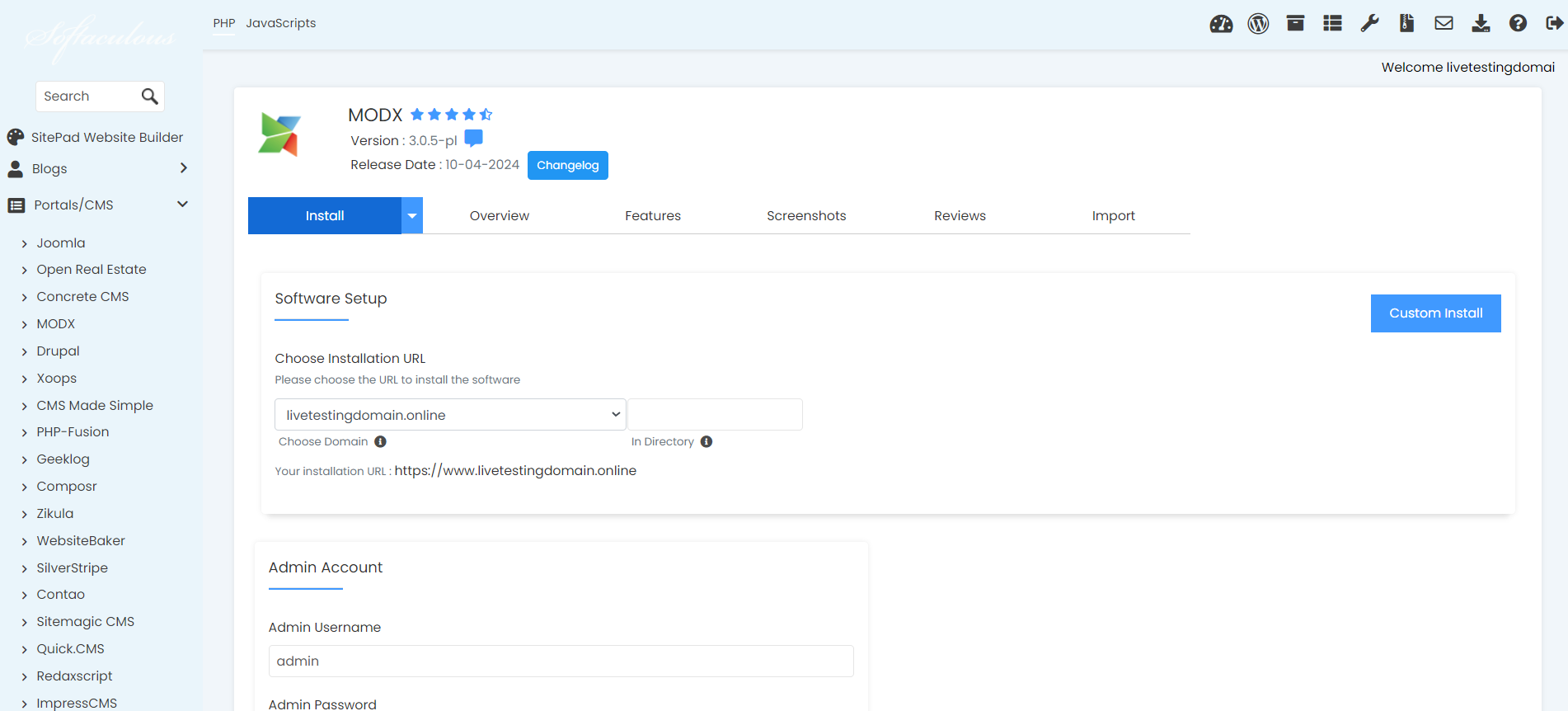Viewport: 1568px width, 711px height.
Task: Click the Install tab
Action: [x=325, y=216]
